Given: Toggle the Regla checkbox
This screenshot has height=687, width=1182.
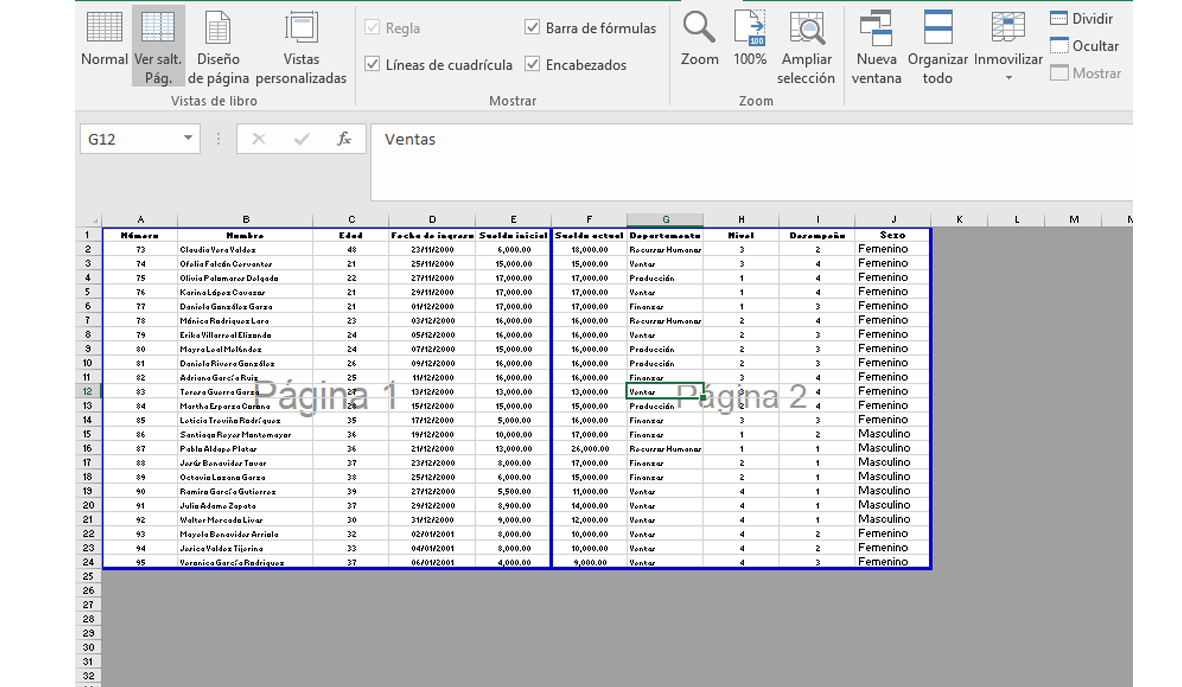Looking at the screenshot, I should point(372,28).
